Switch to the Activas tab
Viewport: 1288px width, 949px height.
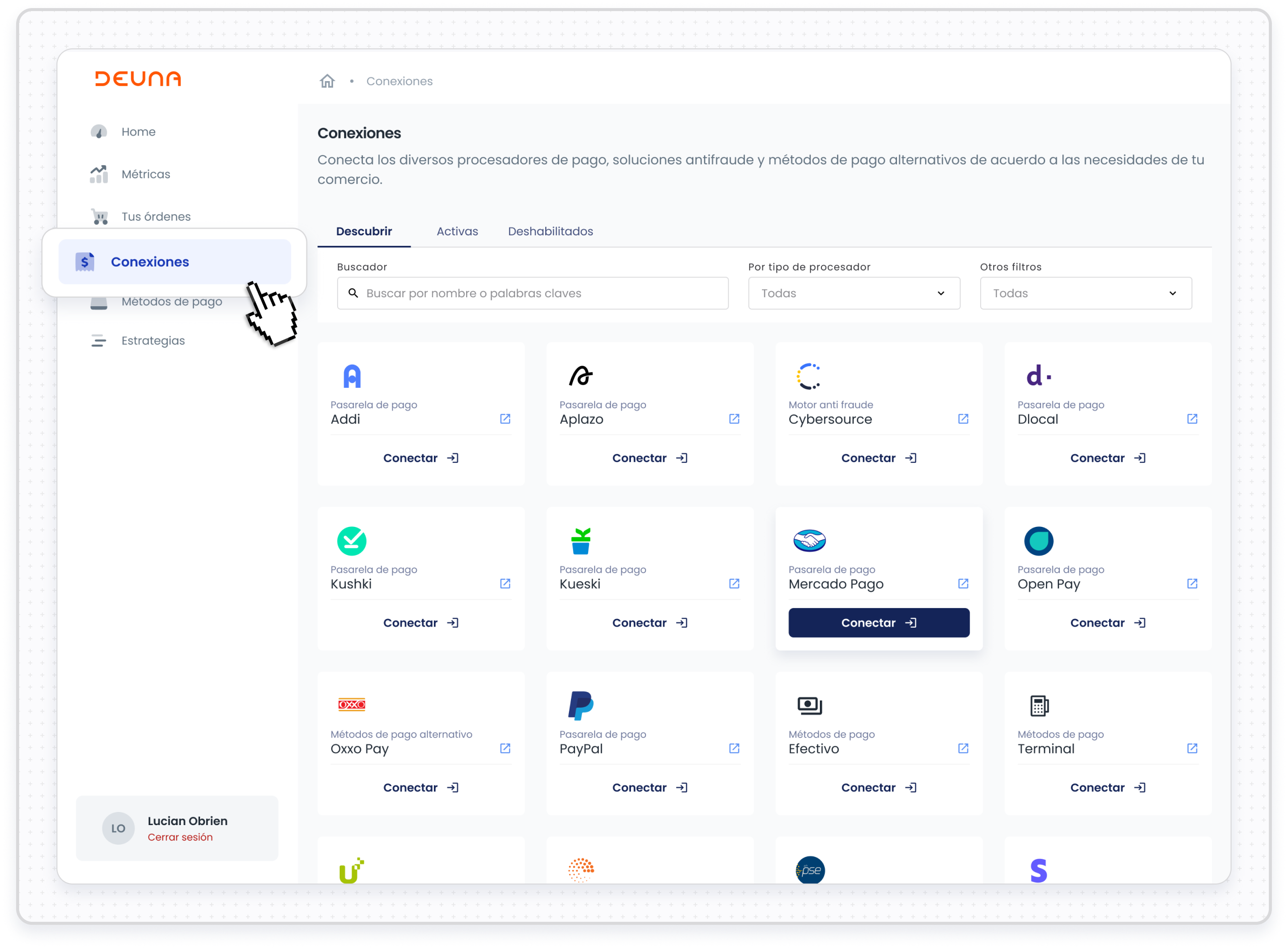click(457, 231)
